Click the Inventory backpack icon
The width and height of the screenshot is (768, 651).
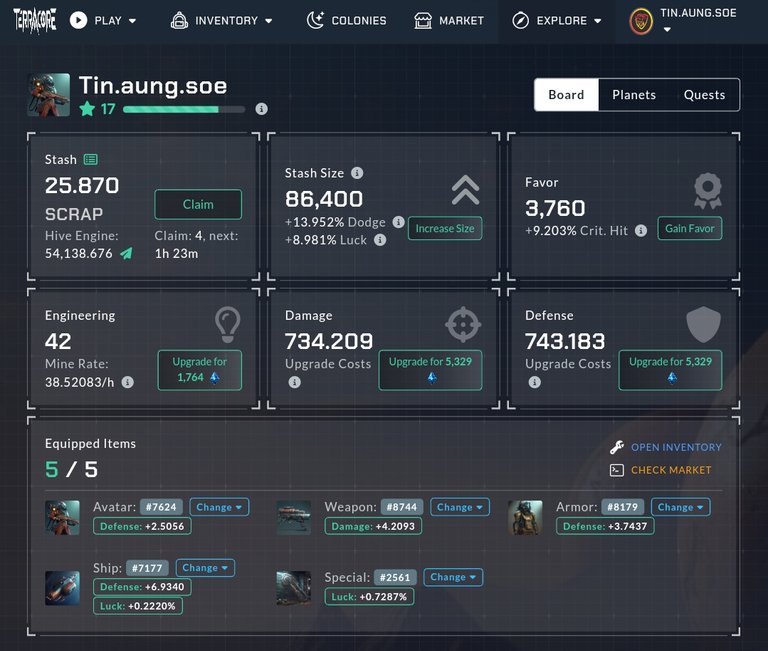tap(179, 21)
